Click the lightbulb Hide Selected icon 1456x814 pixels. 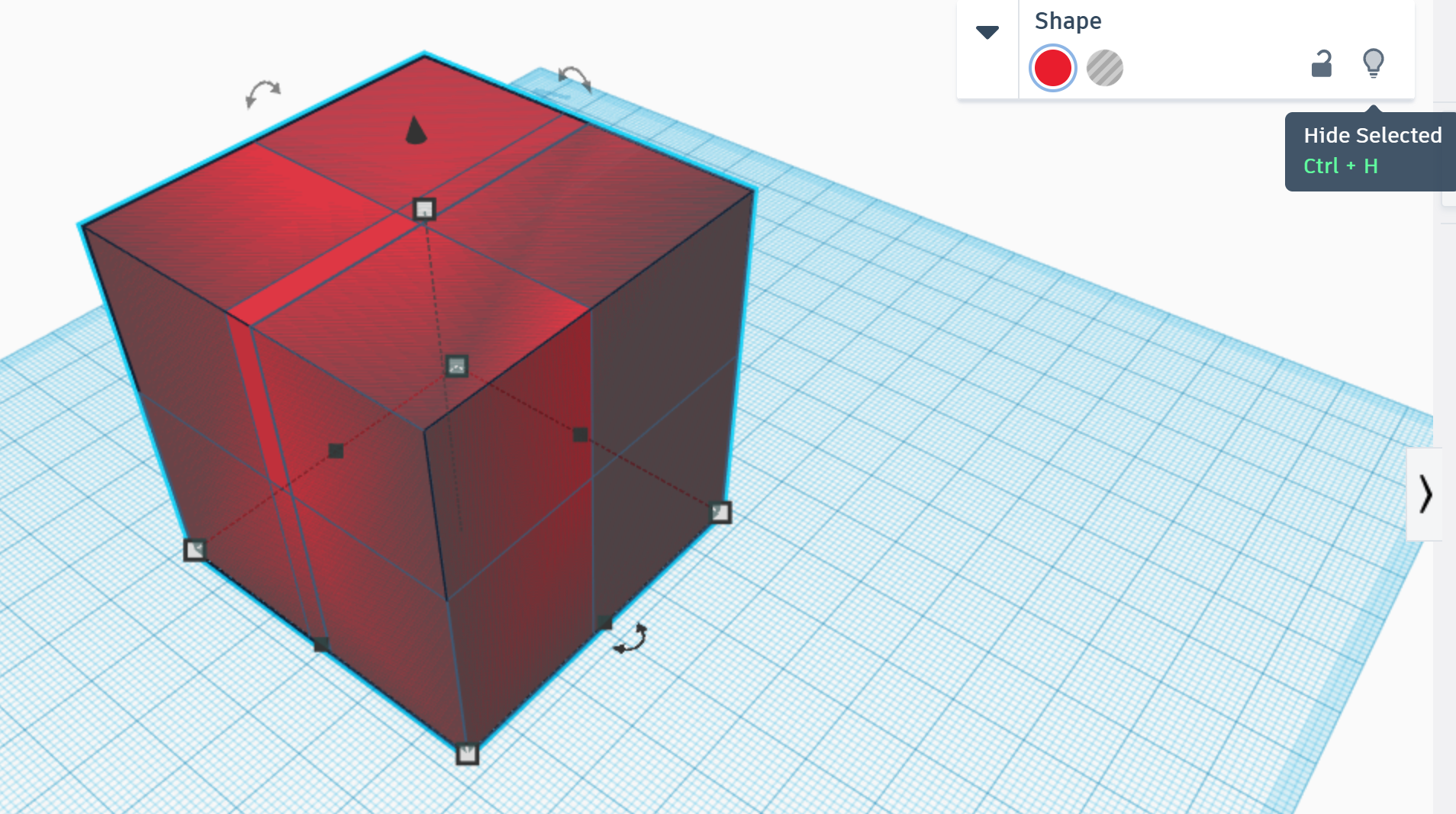point(1373,64)
